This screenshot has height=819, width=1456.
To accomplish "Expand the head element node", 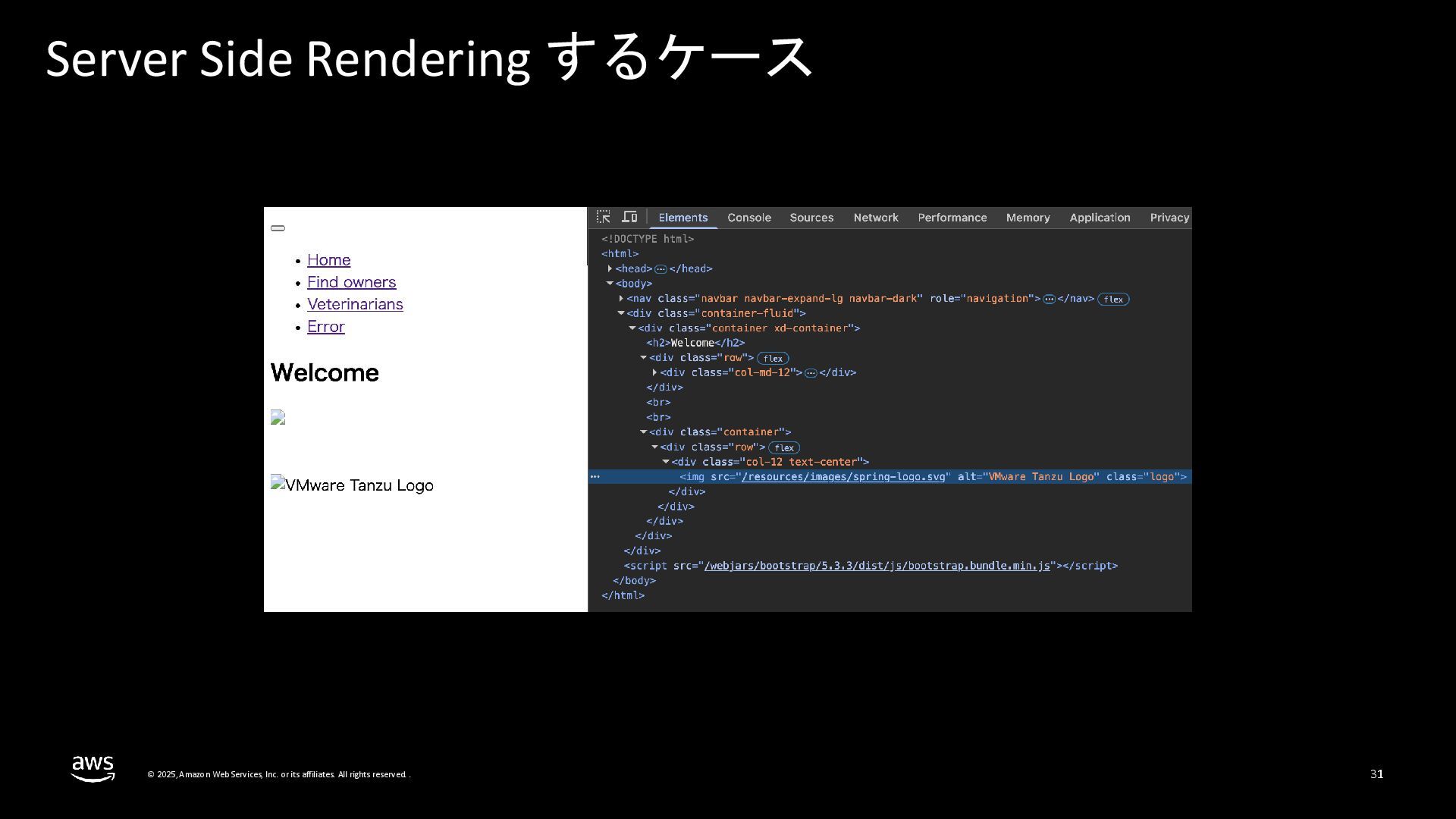I will click(610, 268).
